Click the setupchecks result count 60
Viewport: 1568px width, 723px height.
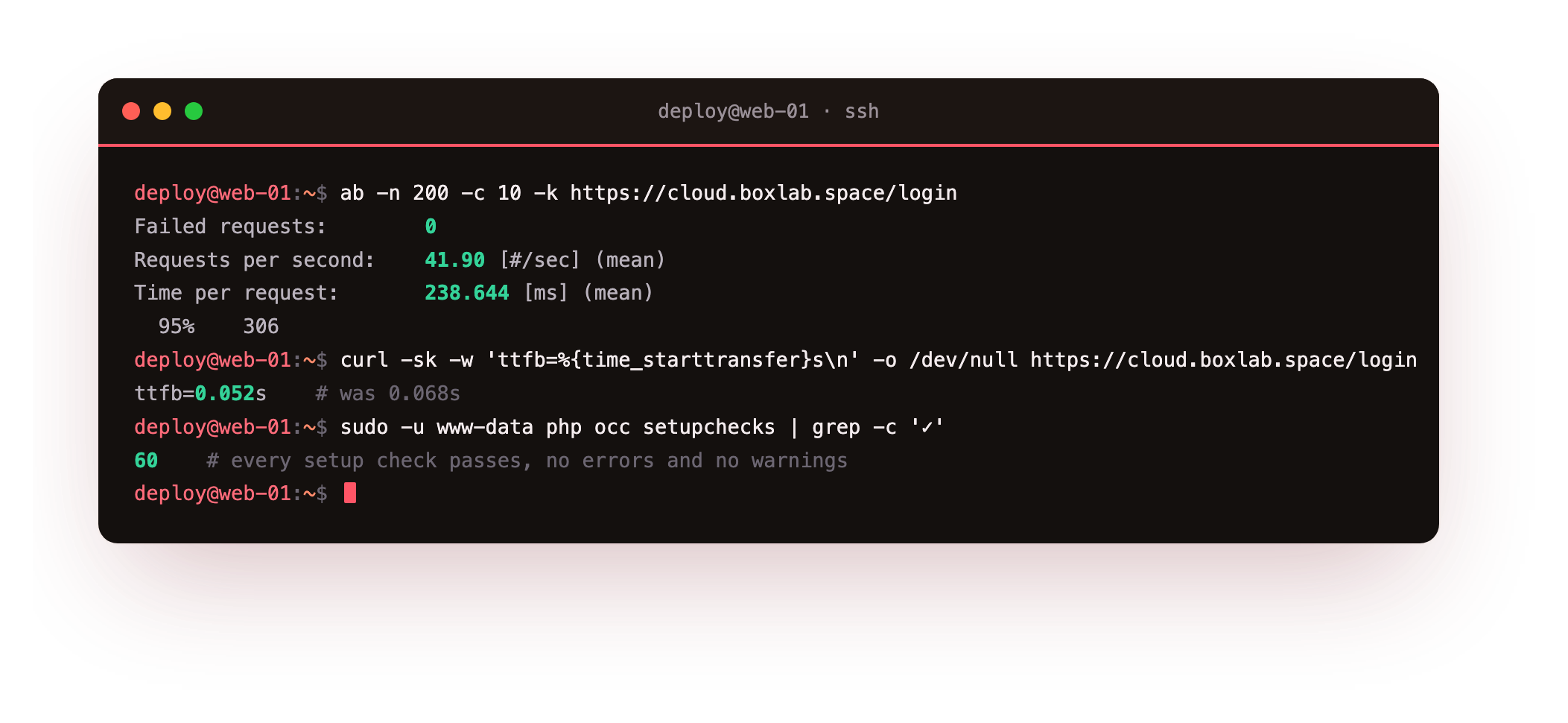pos(146,461)
